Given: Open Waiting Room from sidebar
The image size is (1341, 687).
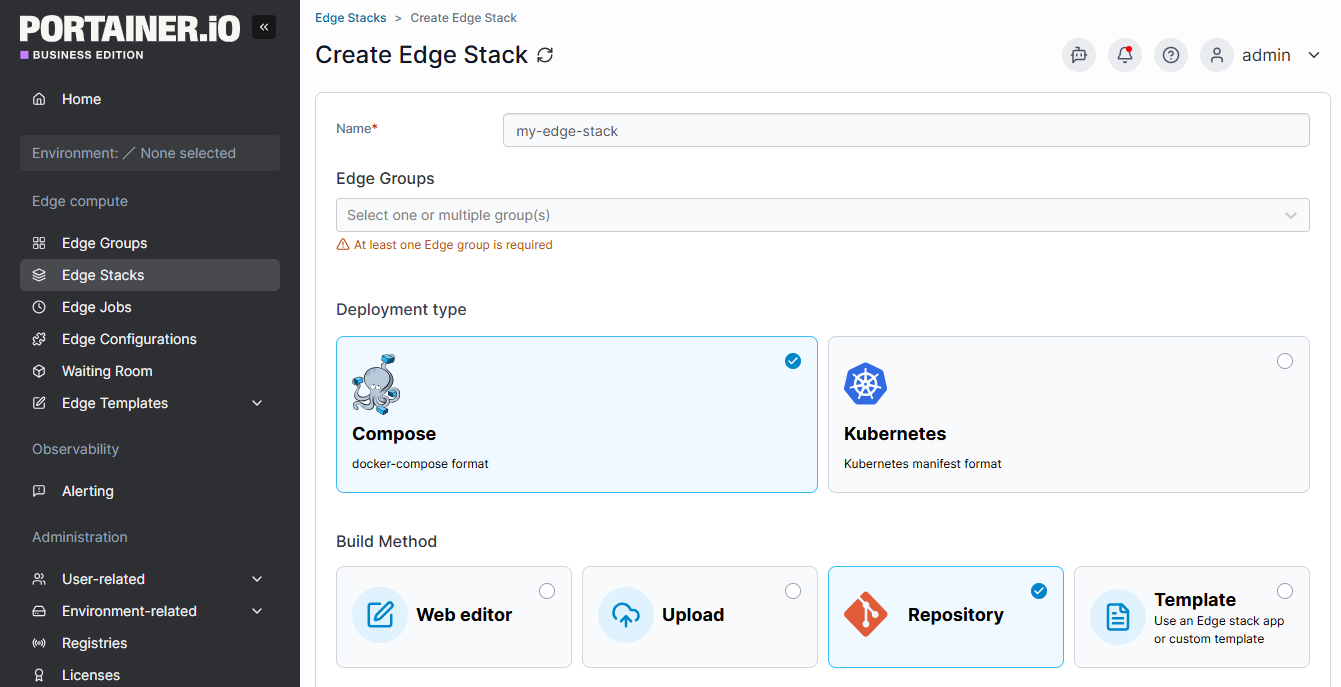Looking at the screenshot, I should pos(107,371).
